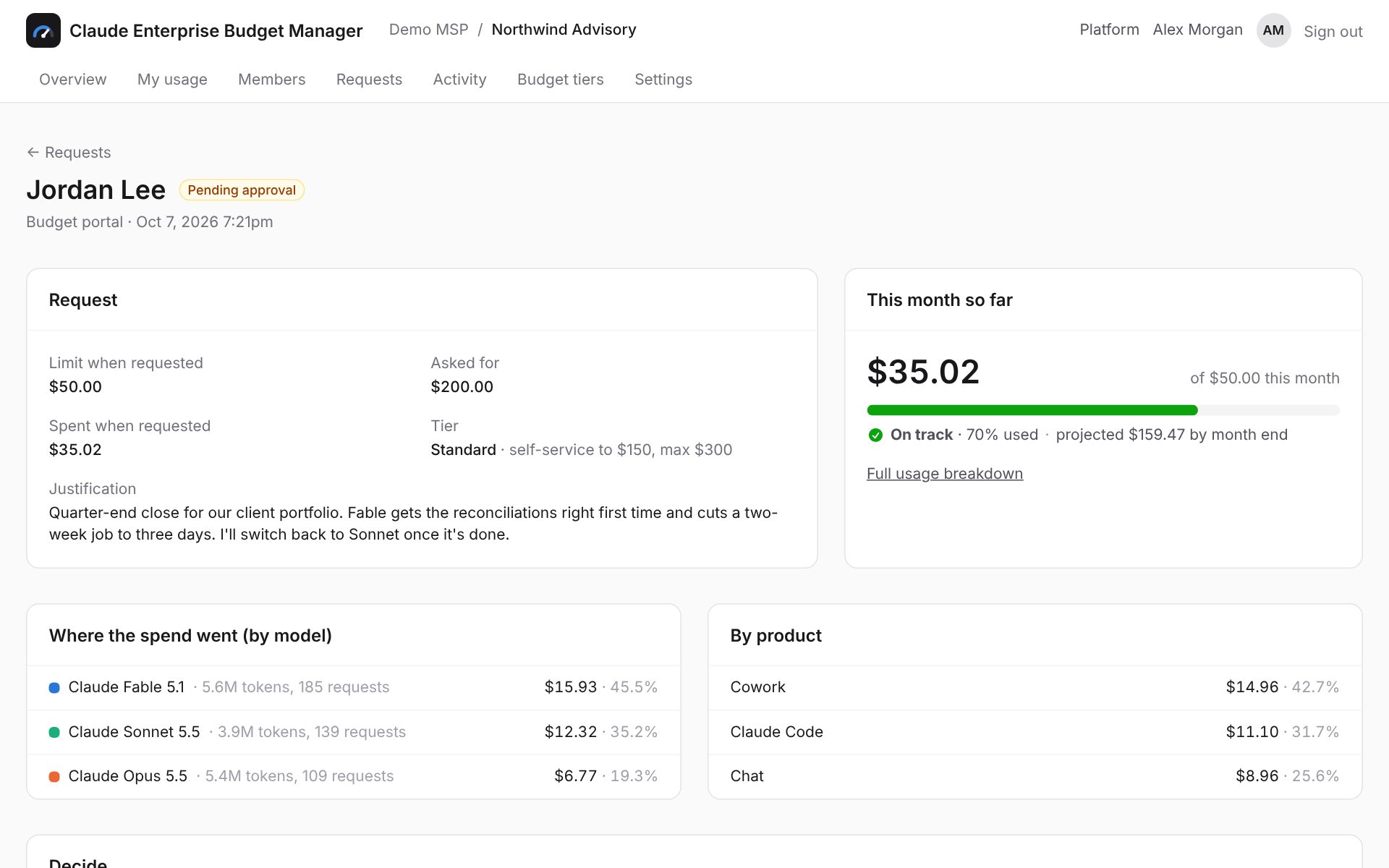Image resolution: width=1389 pixels, height=868 pixels.
Task: Click the orange dot for Claude Opus 5.5
Action: tap(54, 777)
